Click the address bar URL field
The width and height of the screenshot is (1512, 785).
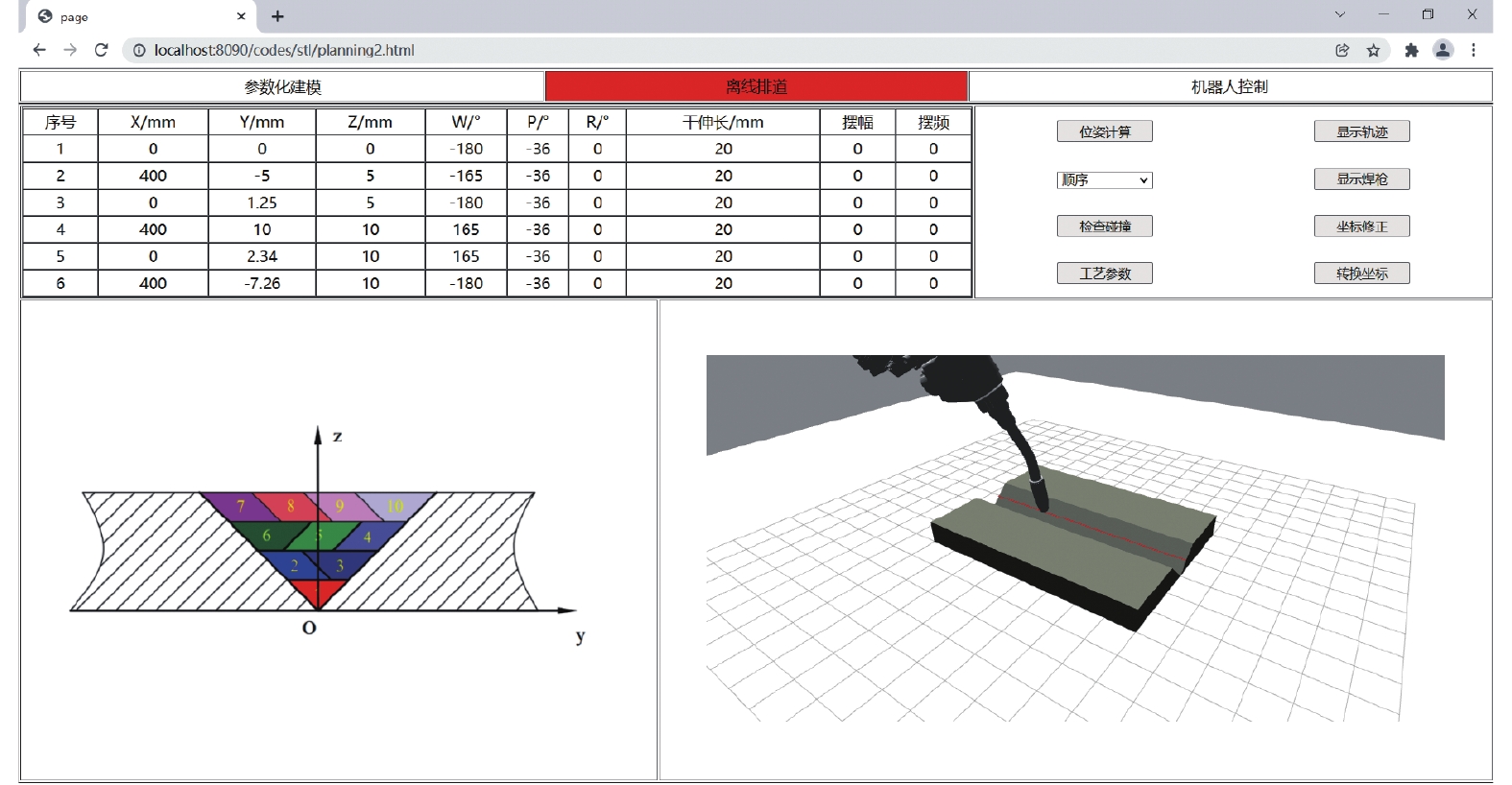pyautogui.click(x=672, y=51)
